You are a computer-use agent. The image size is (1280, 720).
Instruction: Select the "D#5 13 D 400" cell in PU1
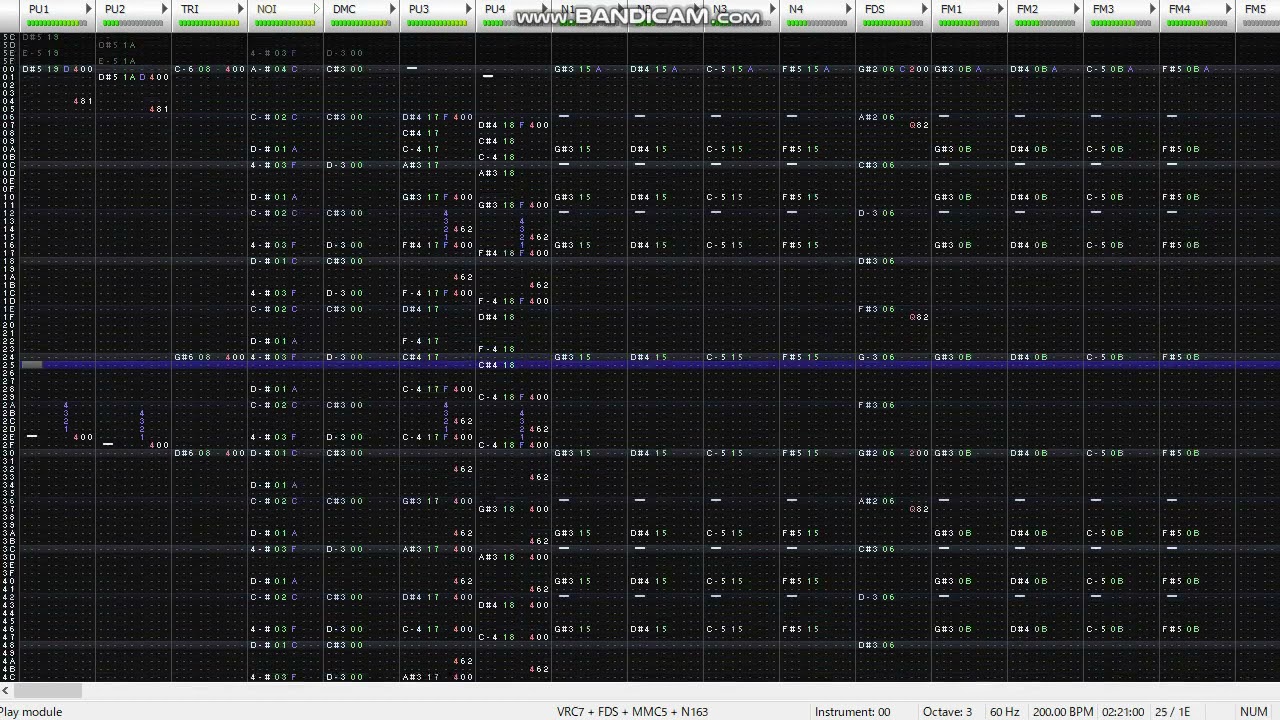[x=57, y=69]
